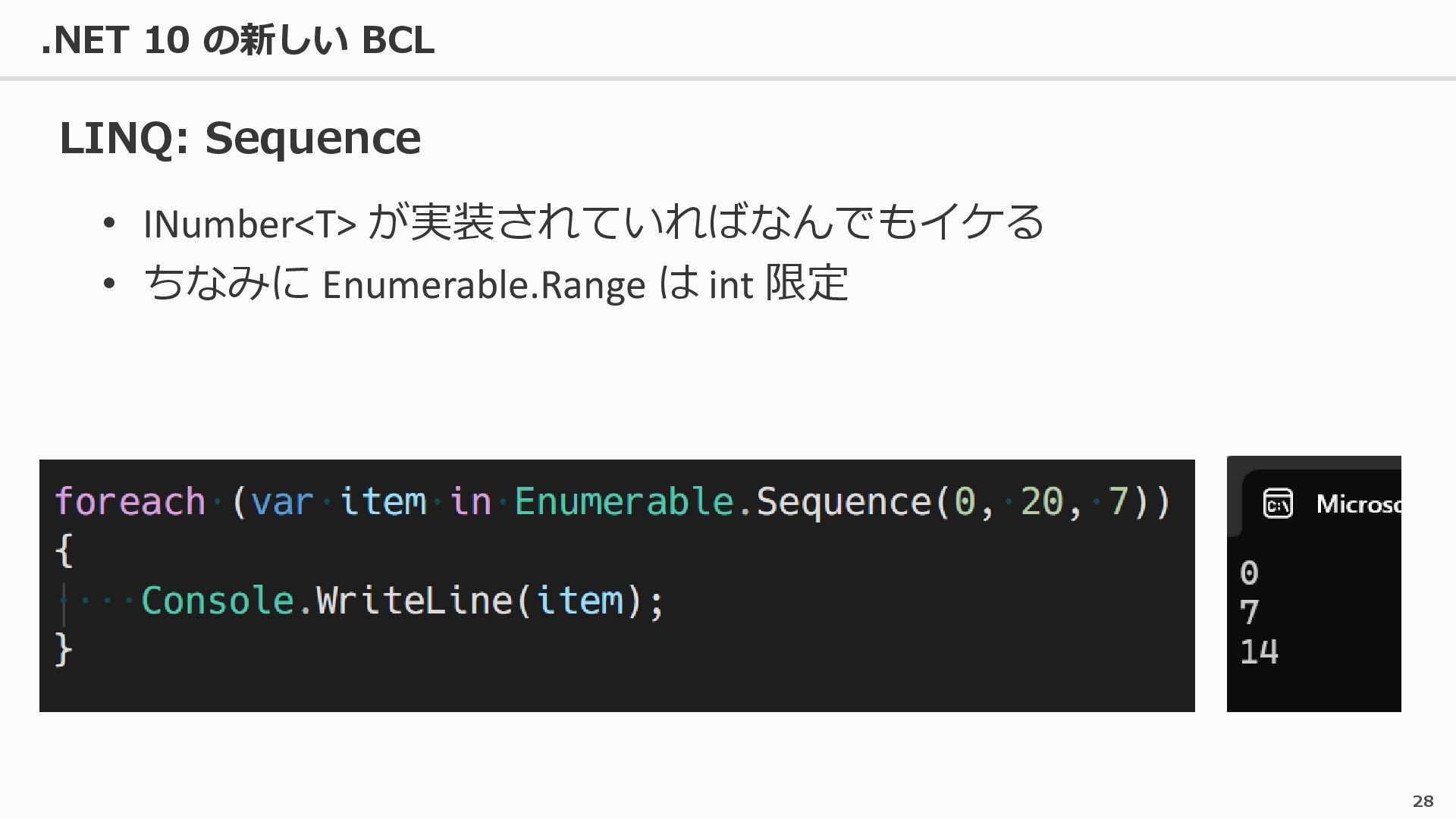Click the Enumerable.Range bullet line
Screen dimensions: 1456x819
pyautogui.click(x=495, y=284)
